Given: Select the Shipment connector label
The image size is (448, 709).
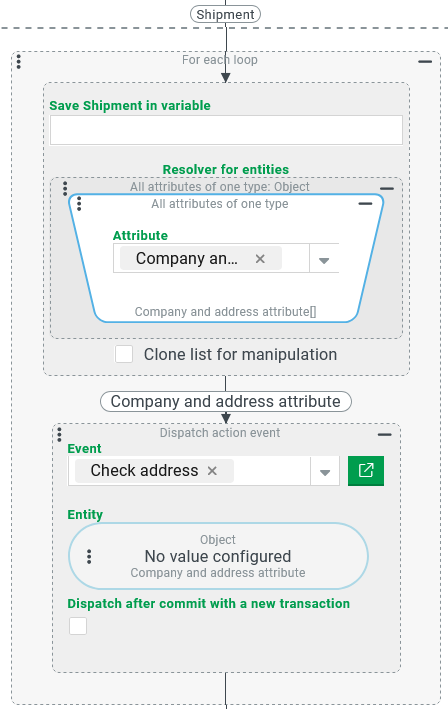Looking at the screenshot, I should pos(225,14).
